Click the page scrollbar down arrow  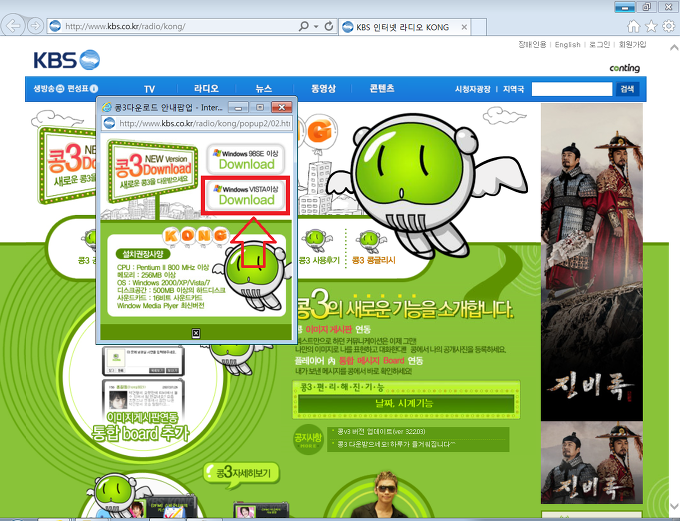tap(674, 506)
